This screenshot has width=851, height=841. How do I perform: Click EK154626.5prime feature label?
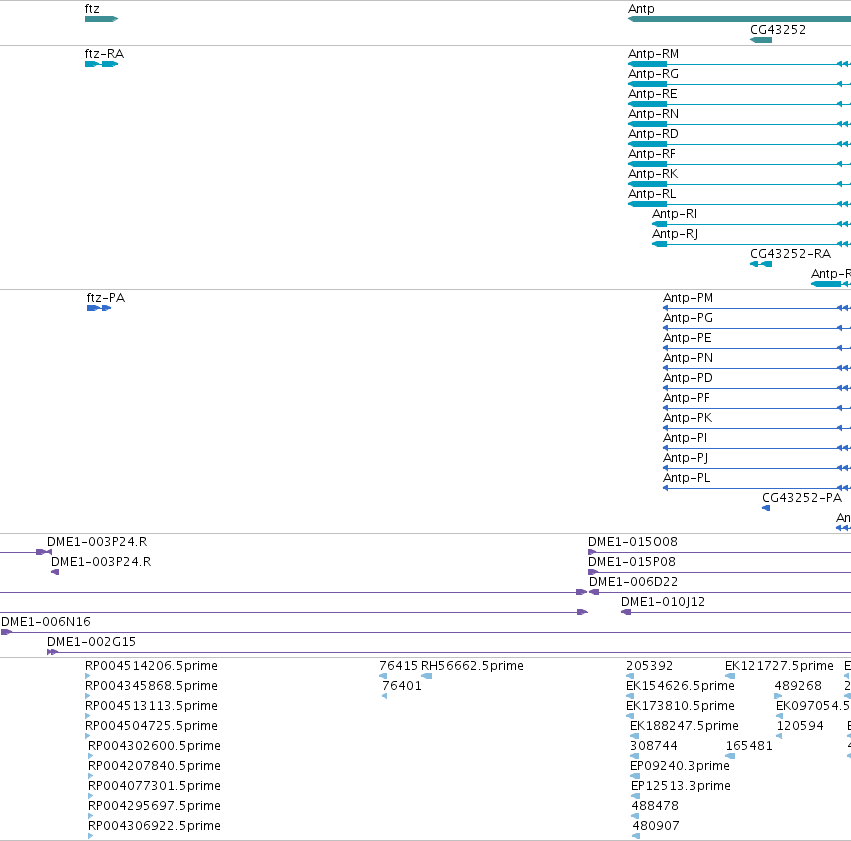point(681,686)
